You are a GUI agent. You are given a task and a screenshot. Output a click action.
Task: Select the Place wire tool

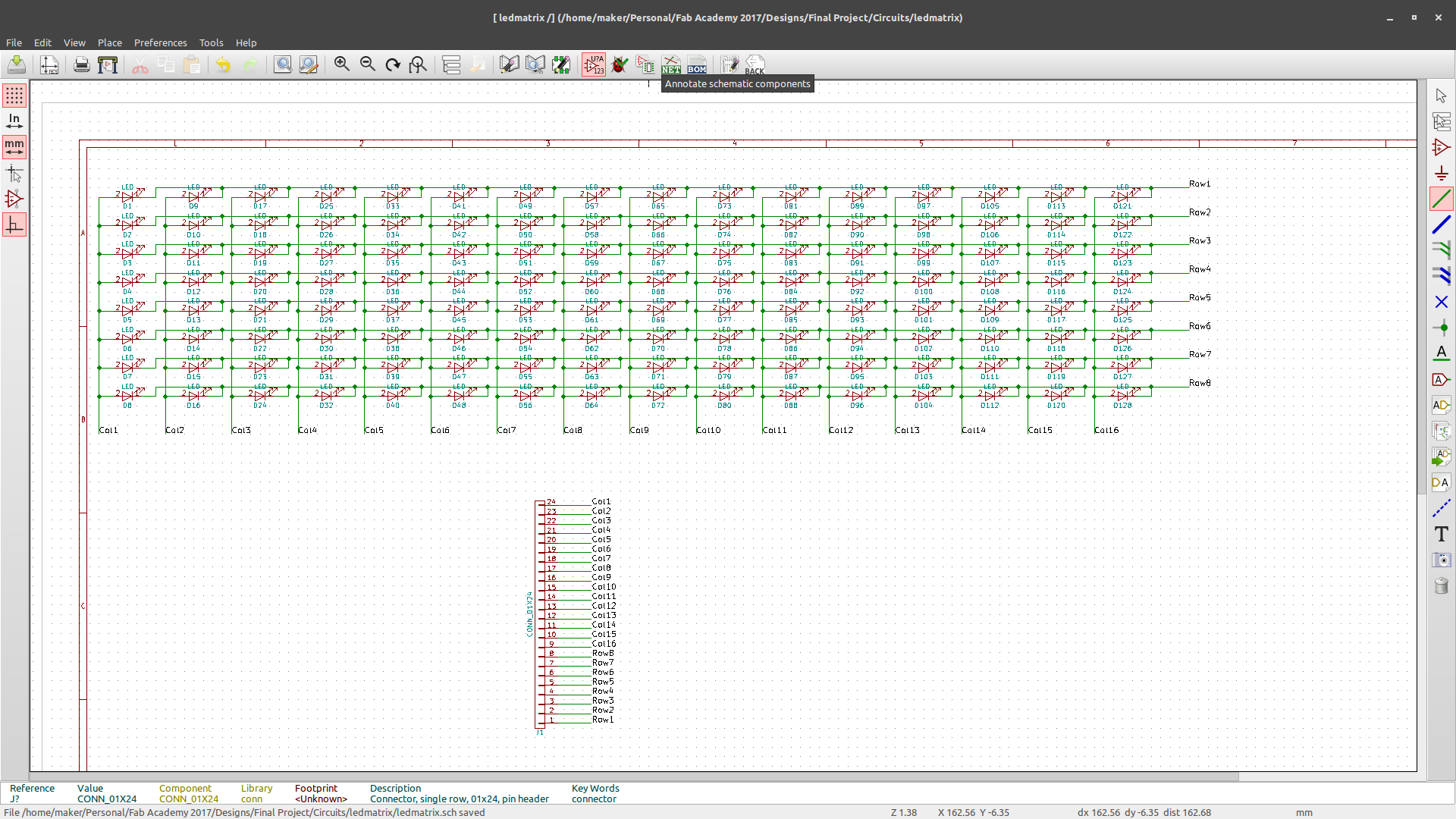1442,199
